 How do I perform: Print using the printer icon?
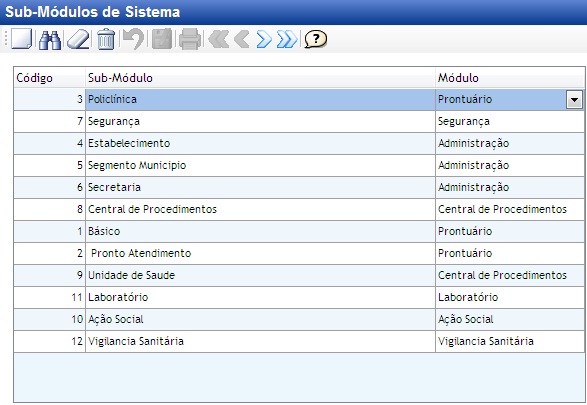tap(190, 39)
